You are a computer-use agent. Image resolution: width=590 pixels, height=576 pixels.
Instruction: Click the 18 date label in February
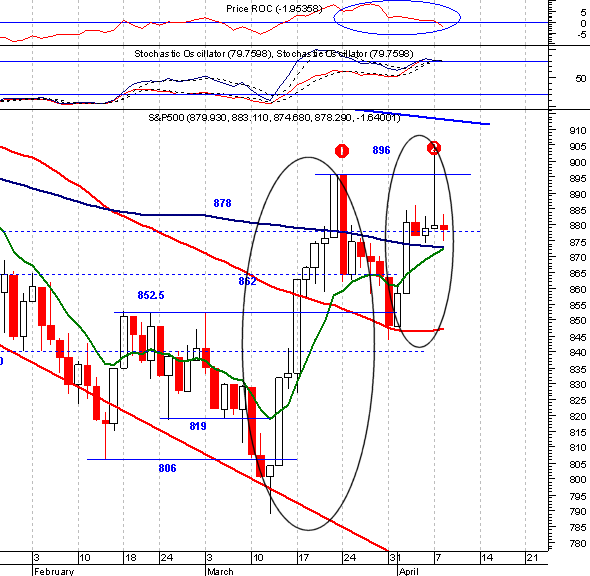point(131,558)
